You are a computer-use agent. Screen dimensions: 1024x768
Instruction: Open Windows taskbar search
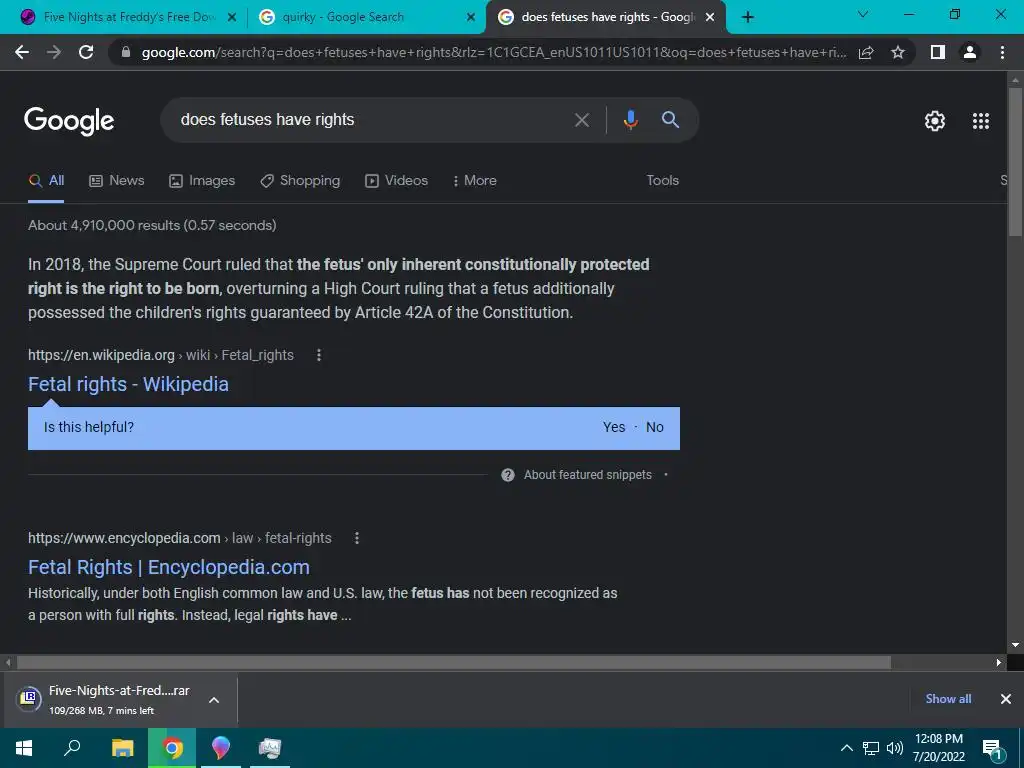[x=72, y=748]
